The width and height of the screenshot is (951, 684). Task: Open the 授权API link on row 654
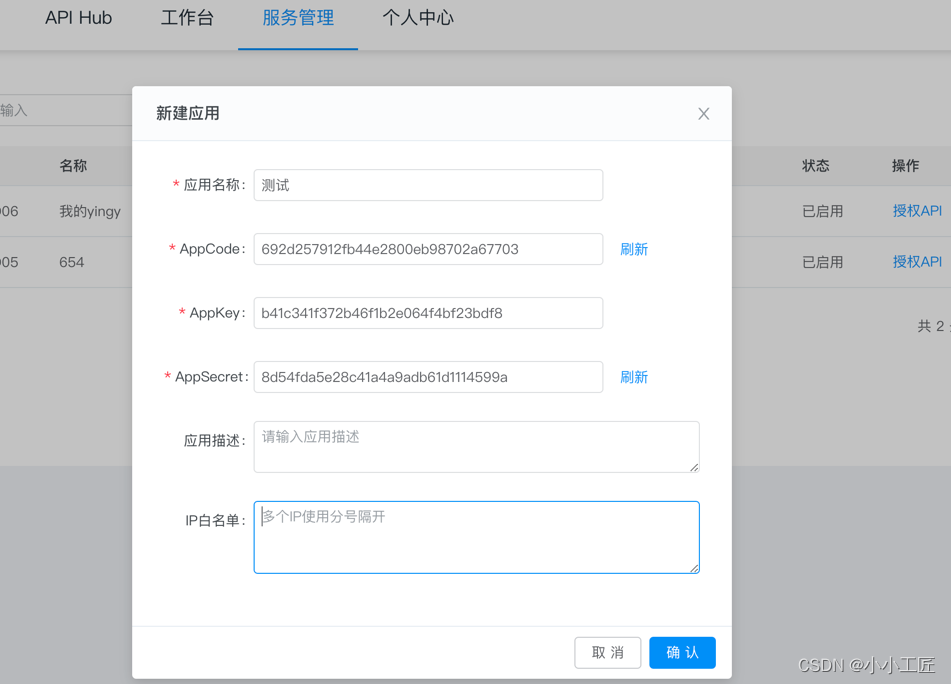click(916, 261)
